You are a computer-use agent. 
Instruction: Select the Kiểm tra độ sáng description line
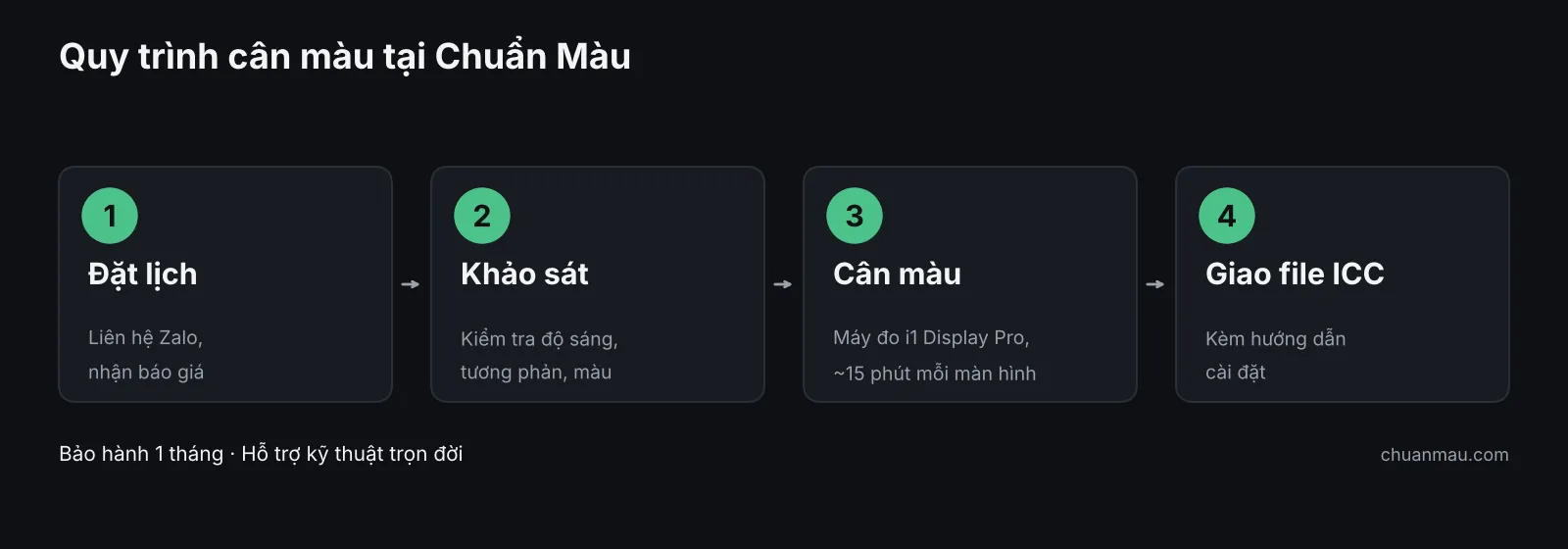point(539,339)
